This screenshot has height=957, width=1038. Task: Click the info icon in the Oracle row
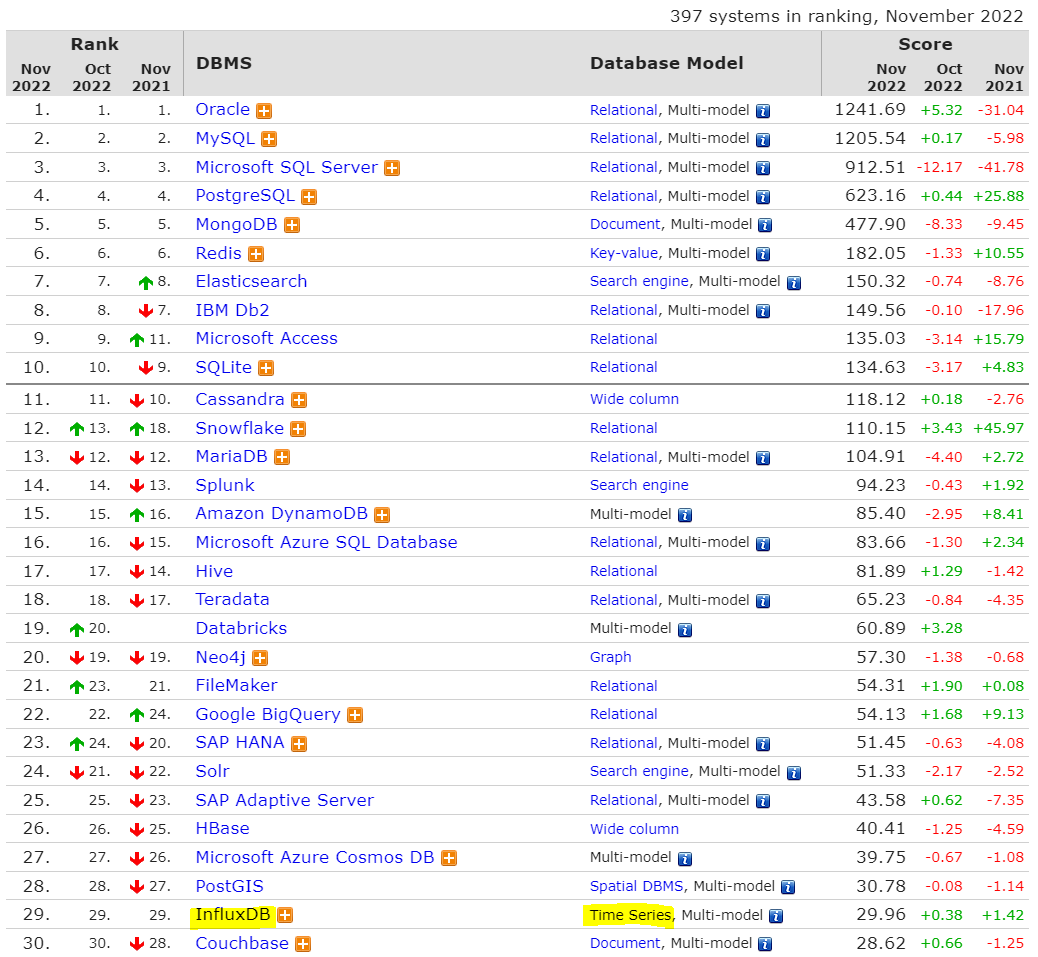coord(763,111)
